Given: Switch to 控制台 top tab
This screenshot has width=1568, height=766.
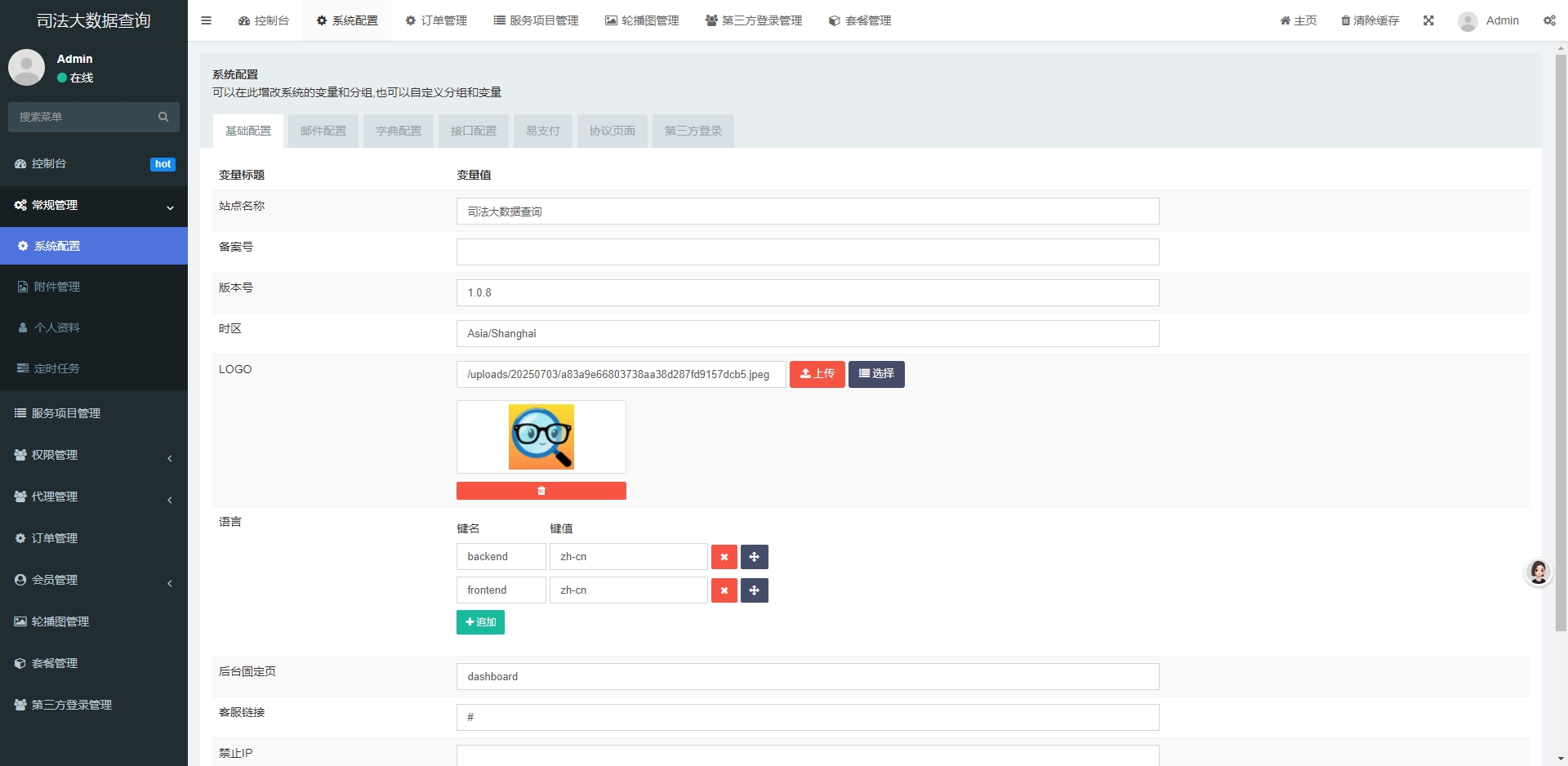Looking at the screenshot, I should click(264, 20).
